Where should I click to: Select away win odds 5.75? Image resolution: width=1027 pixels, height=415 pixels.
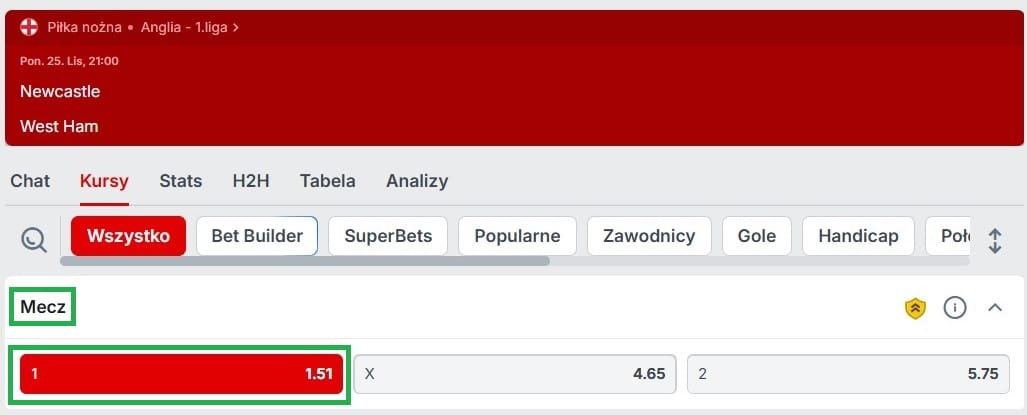click(x=848, y=374)
